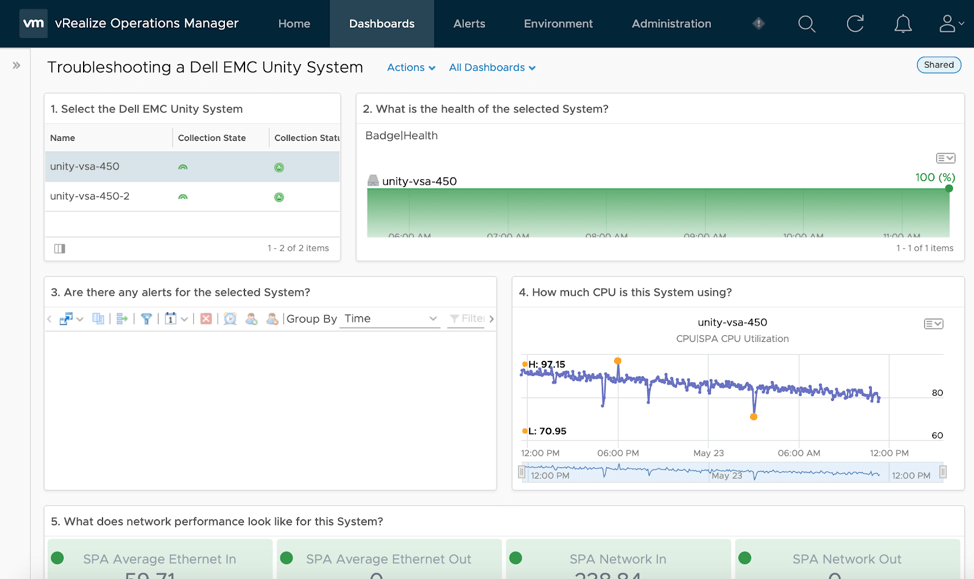The width and height of the screenshot is (974, 579).
Task: Click collection status icon for unity-vsa-450
Action: pos(279,167)
